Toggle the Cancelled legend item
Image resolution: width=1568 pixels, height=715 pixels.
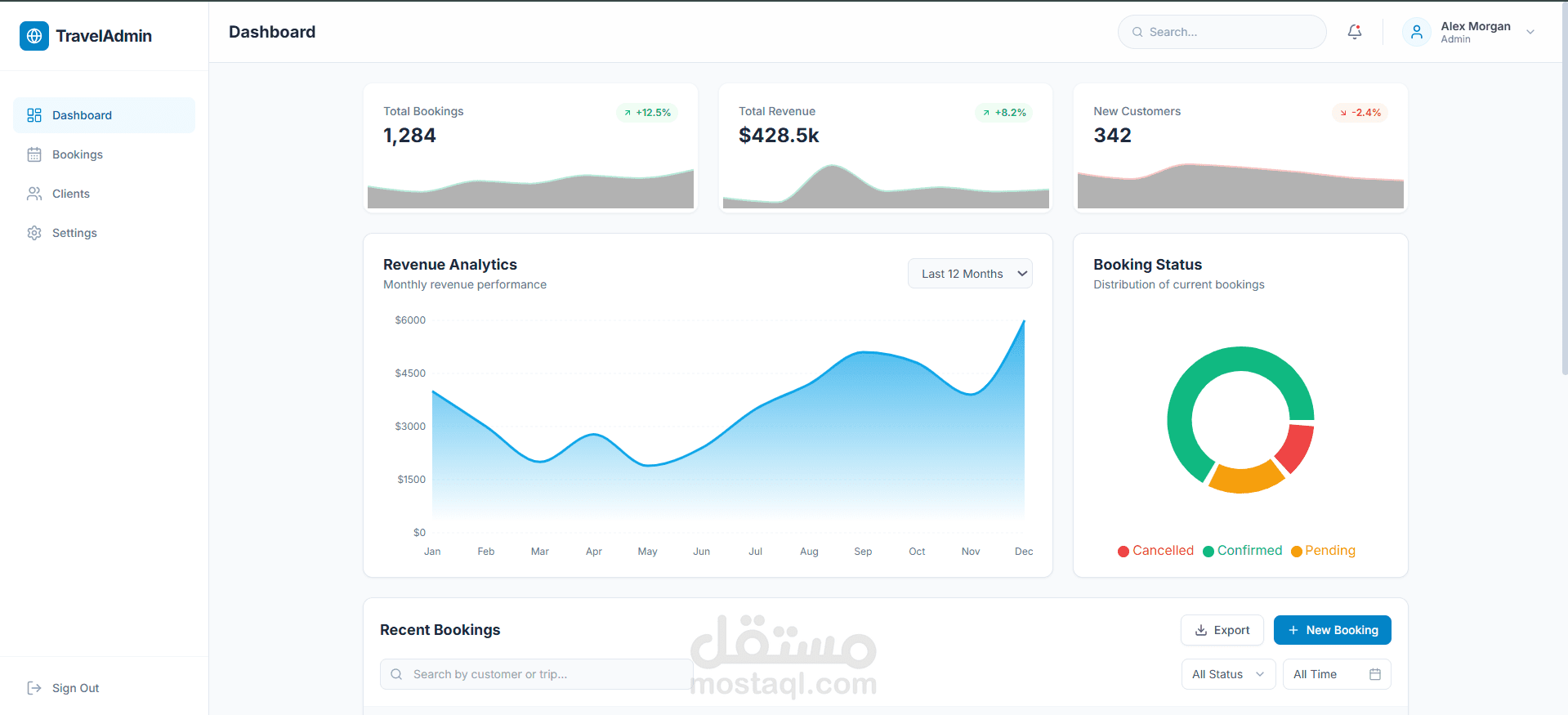[1155, 551]
